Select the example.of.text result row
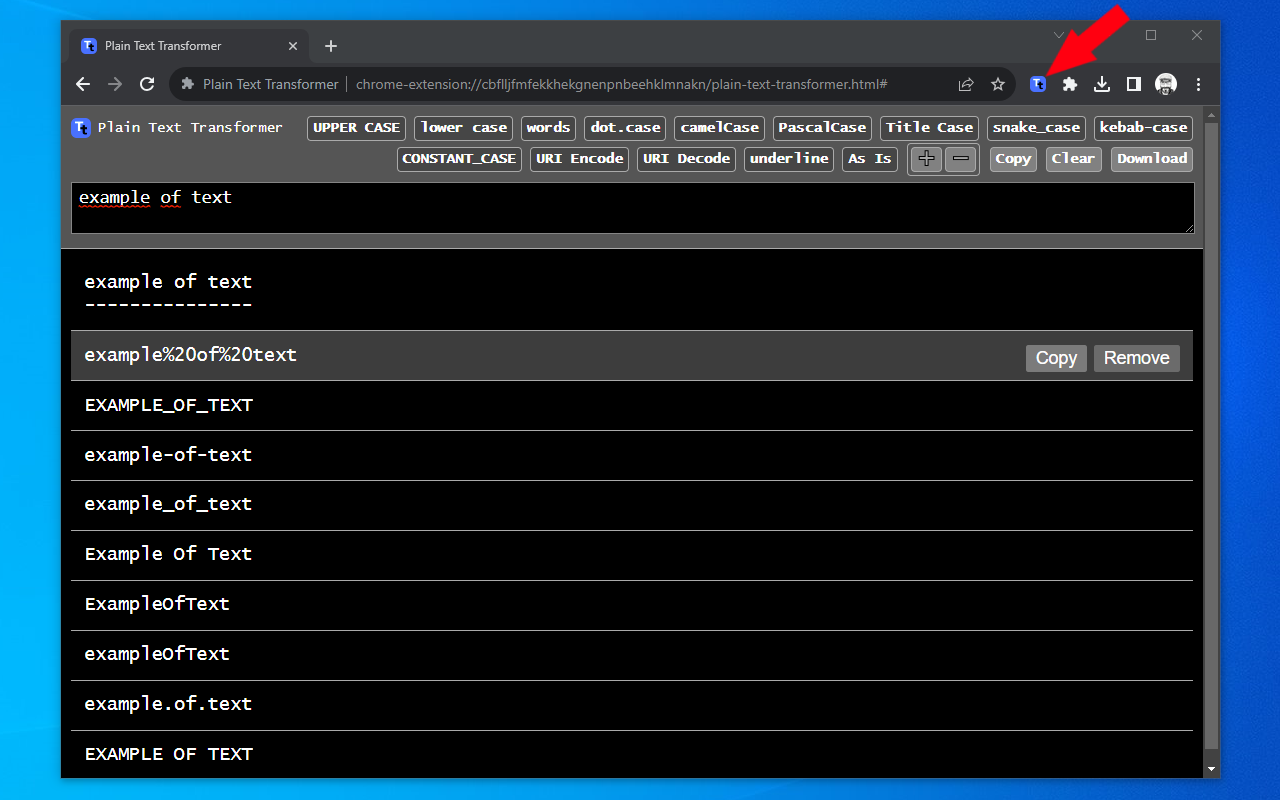Image resolution: width=1280 pixels, height=800 pixels. [x=632, y=705]
